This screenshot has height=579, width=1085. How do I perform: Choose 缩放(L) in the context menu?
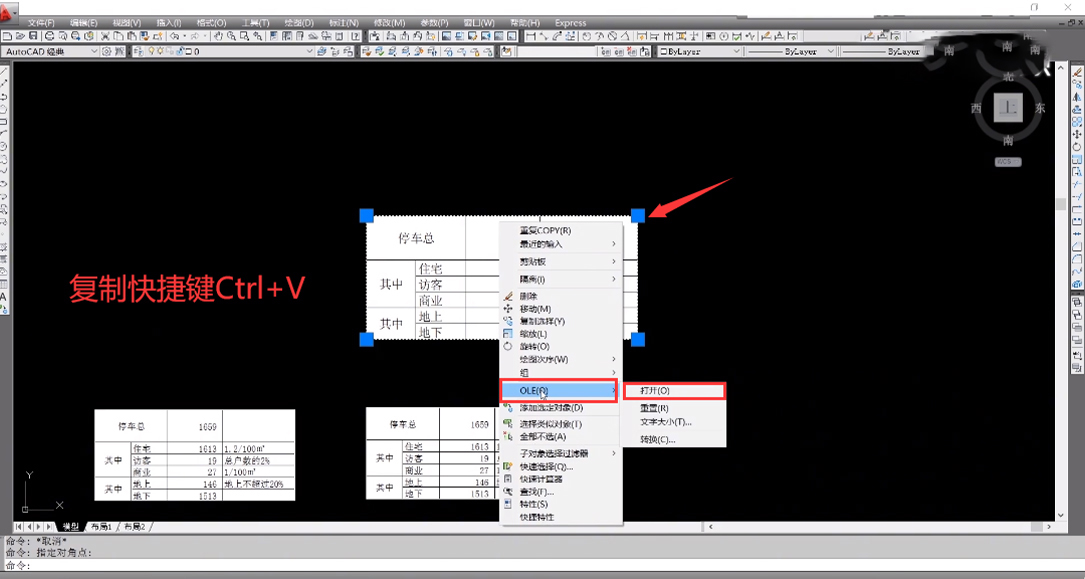(561, 334)
